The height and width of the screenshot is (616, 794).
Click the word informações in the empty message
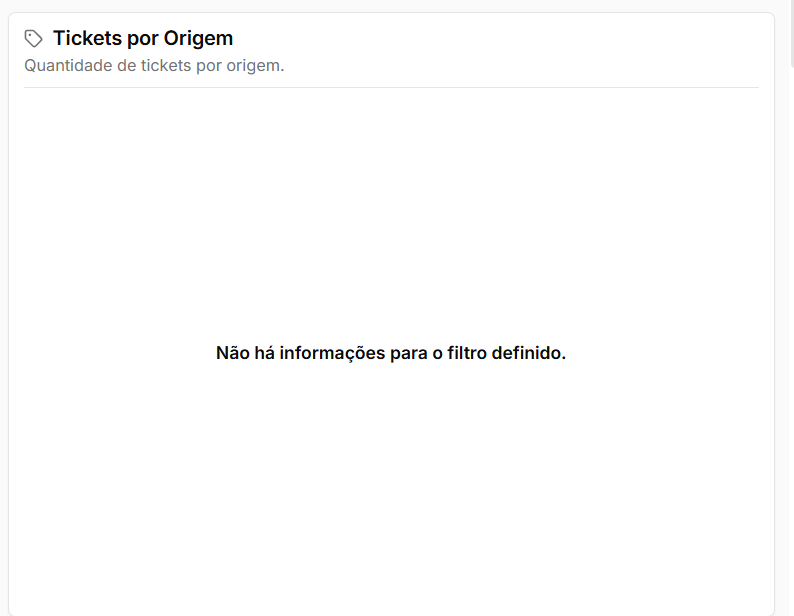coord(332,353)
